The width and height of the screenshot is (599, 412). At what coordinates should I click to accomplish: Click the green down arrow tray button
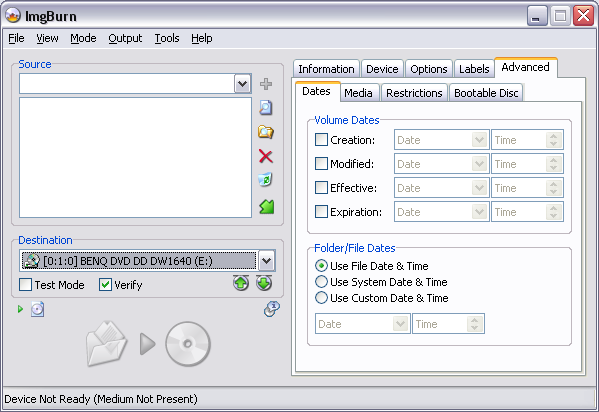tap(264, 283)
